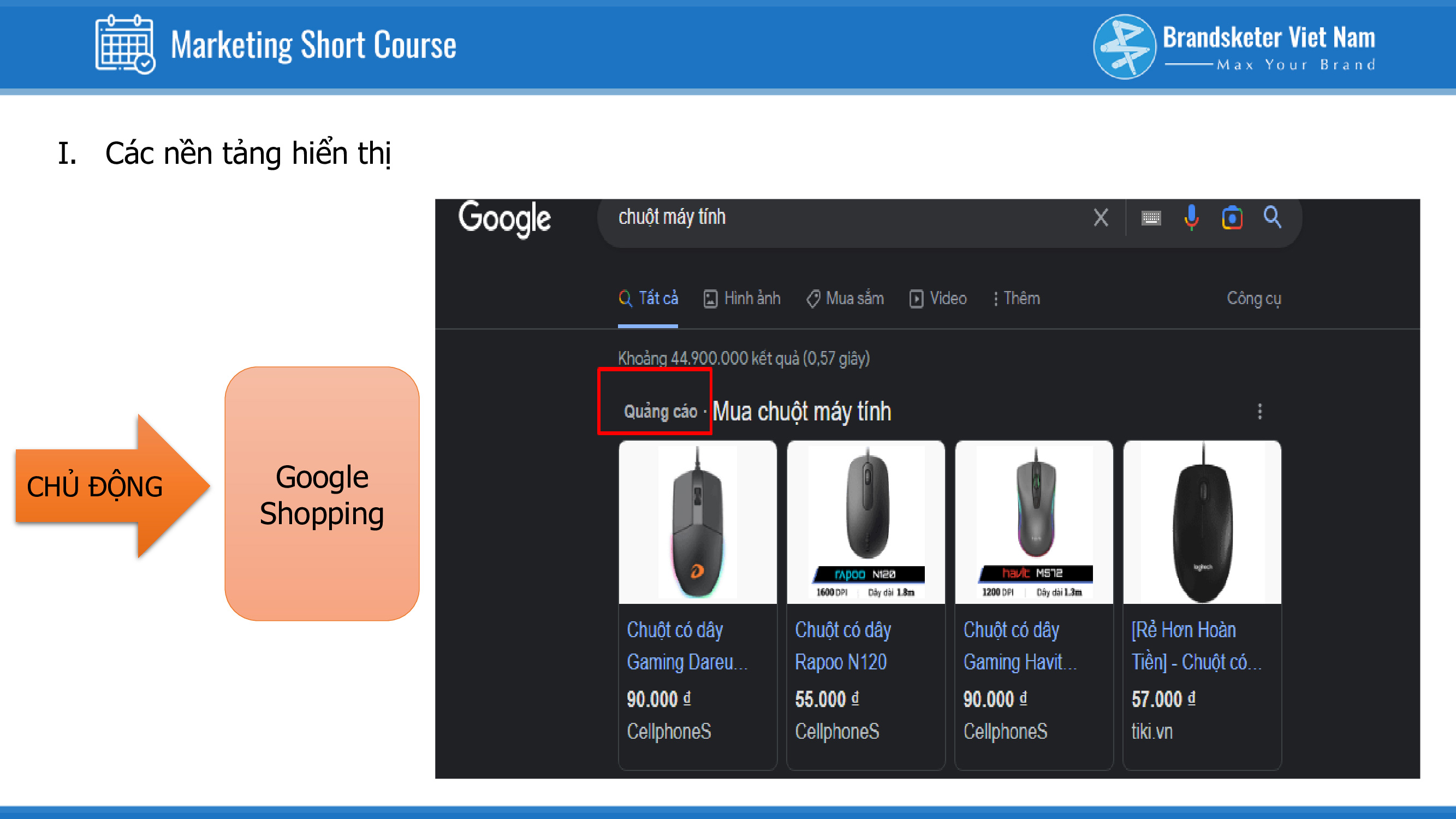Click the Google logo
Viewport: 1456px width, 819px height.
(x=504, y=218)
